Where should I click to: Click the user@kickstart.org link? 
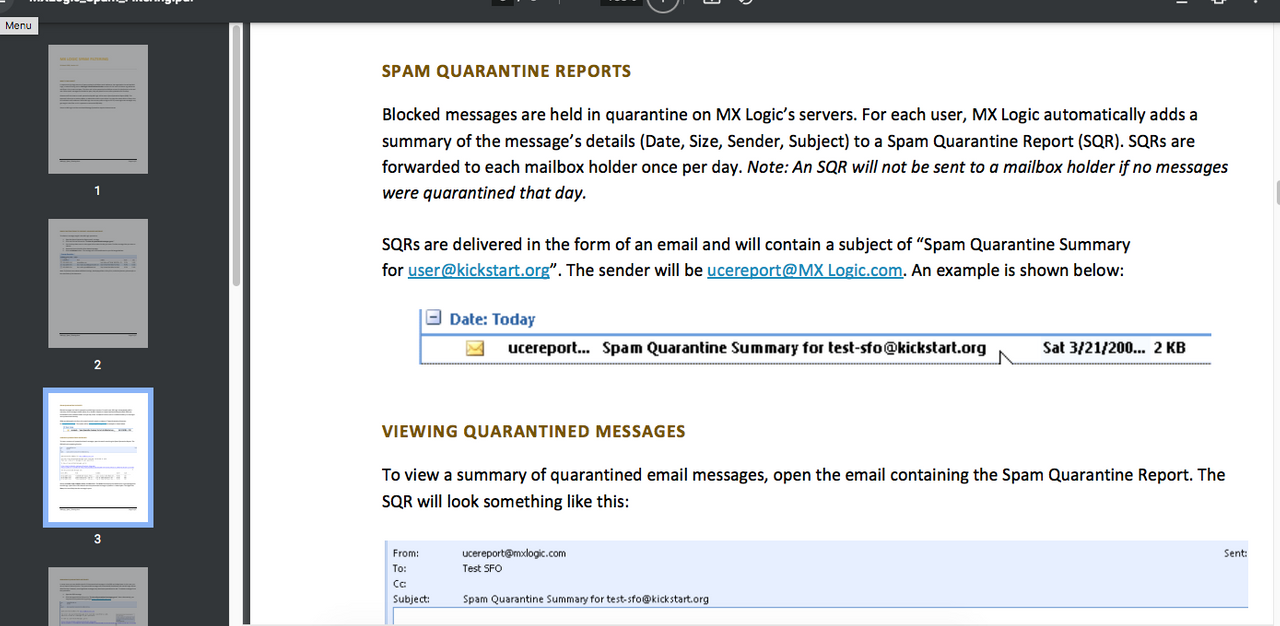[479, 270]
